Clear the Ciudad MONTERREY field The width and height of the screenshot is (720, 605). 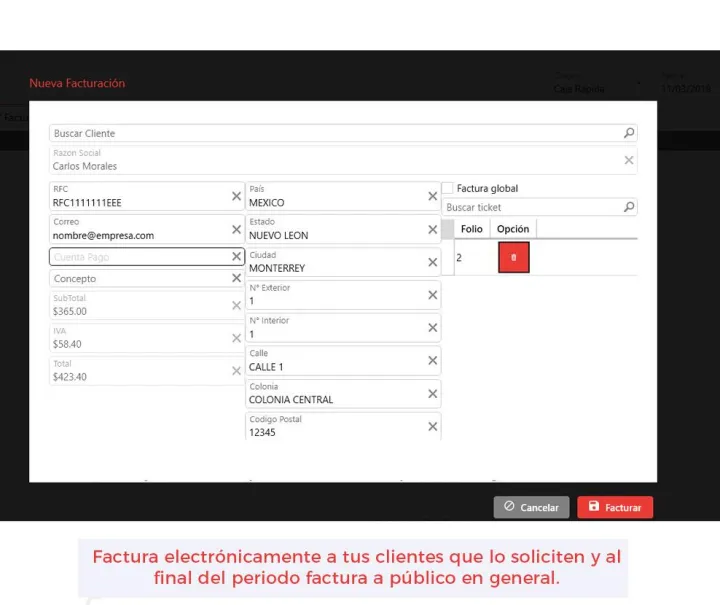pos(433,263)
